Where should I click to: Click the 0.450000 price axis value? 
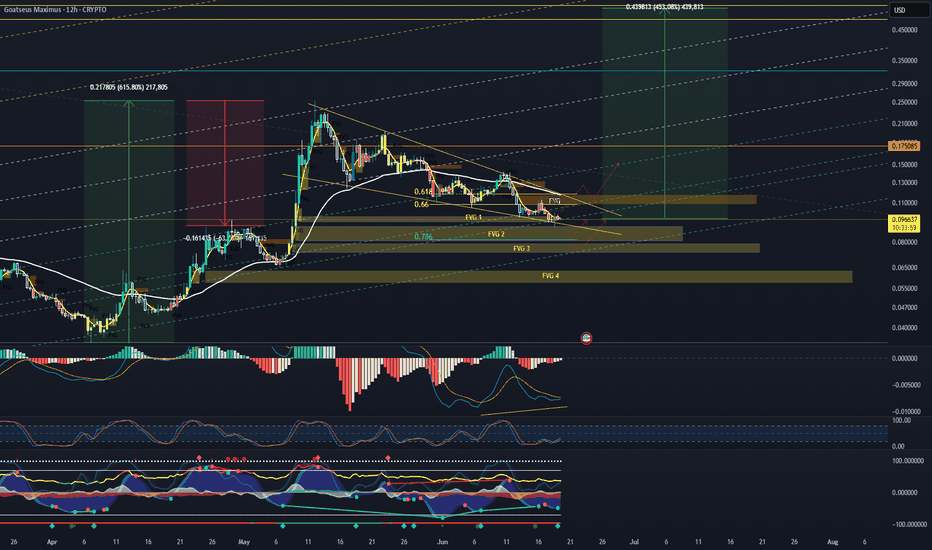coord(904,30)
